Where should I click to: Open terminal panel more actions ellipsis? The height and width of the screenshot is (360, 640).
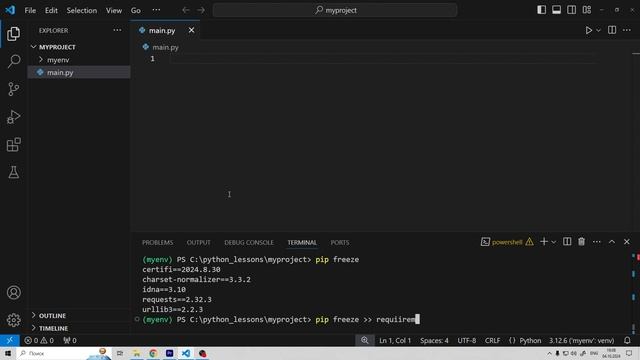pos(597,242)
